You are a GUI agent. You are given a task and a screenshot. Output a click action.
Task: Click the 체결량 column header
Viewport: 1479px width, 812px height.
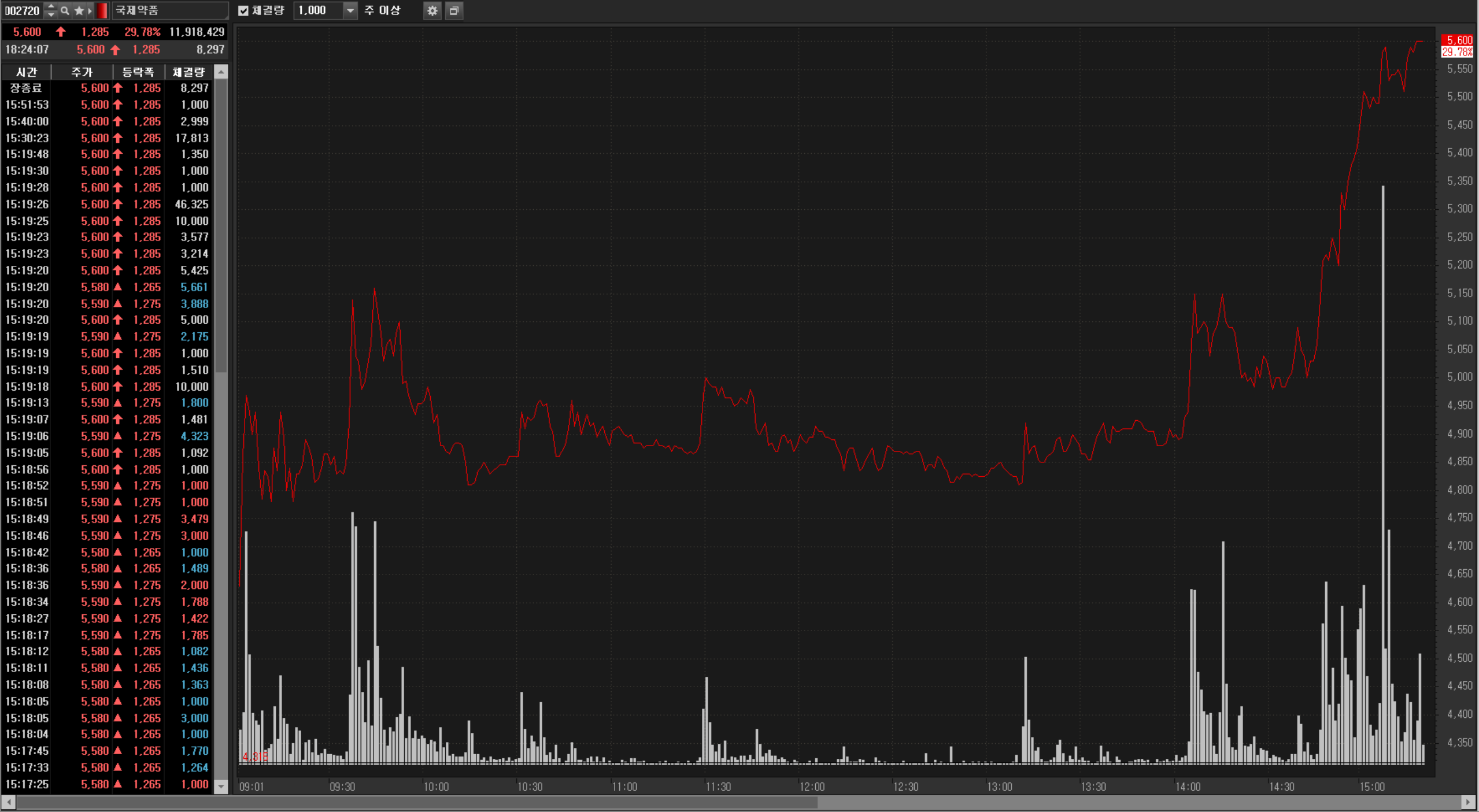point(188,72)
